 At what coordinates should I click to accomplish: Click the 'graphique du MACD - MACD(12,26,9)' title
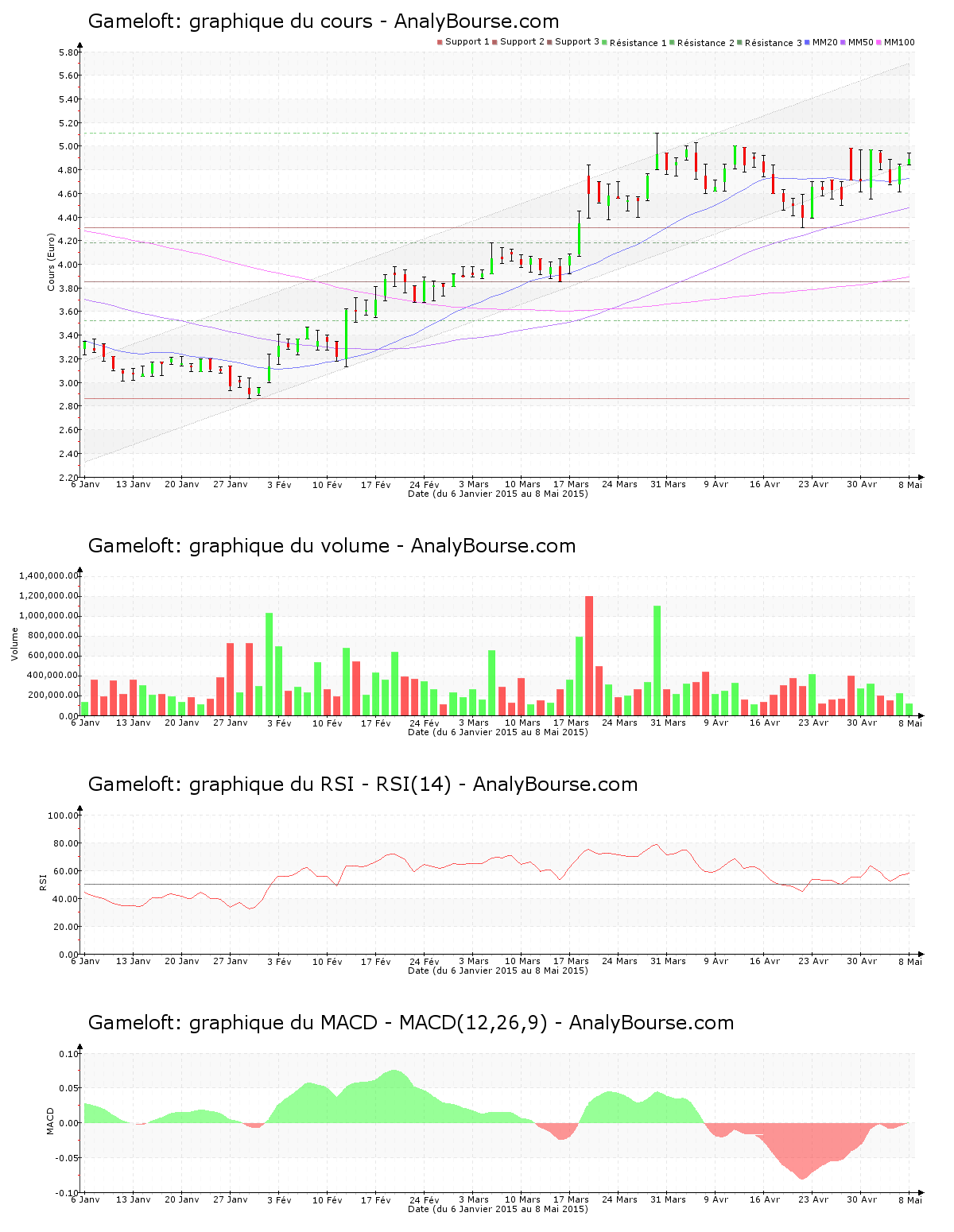(411, 1023)
